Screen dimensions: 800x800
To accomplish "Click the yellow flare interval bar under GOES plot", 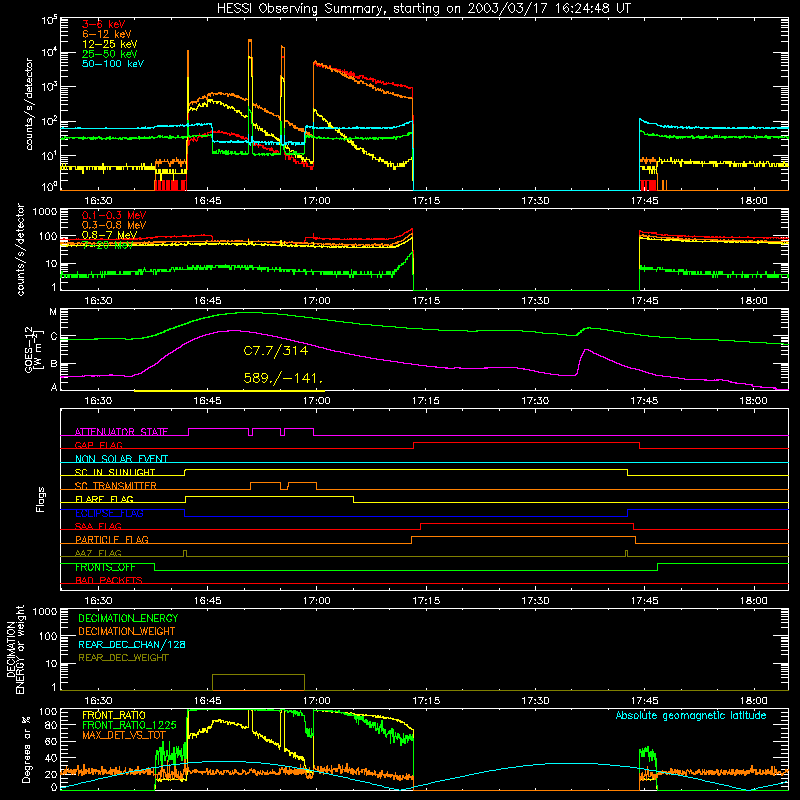I will 230,391.
